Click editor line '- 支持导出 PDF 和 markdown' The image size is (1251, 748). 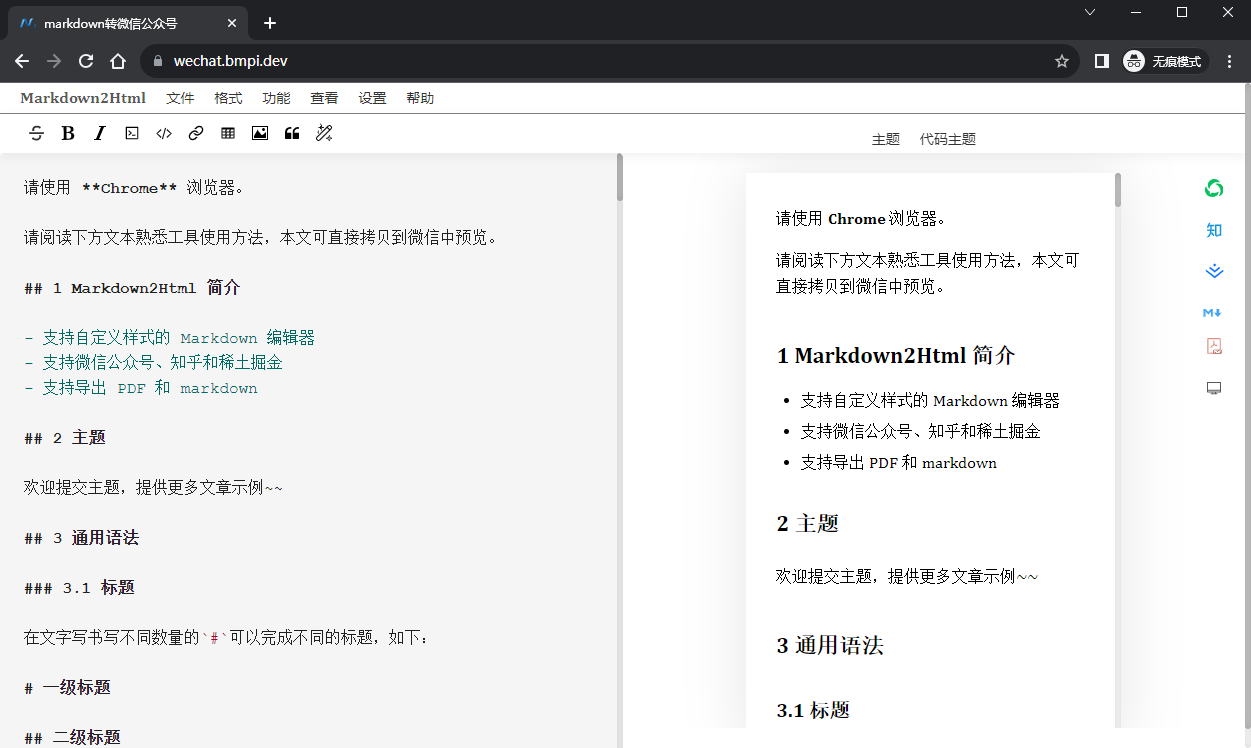pyautogui.click(x=141, y=388)
